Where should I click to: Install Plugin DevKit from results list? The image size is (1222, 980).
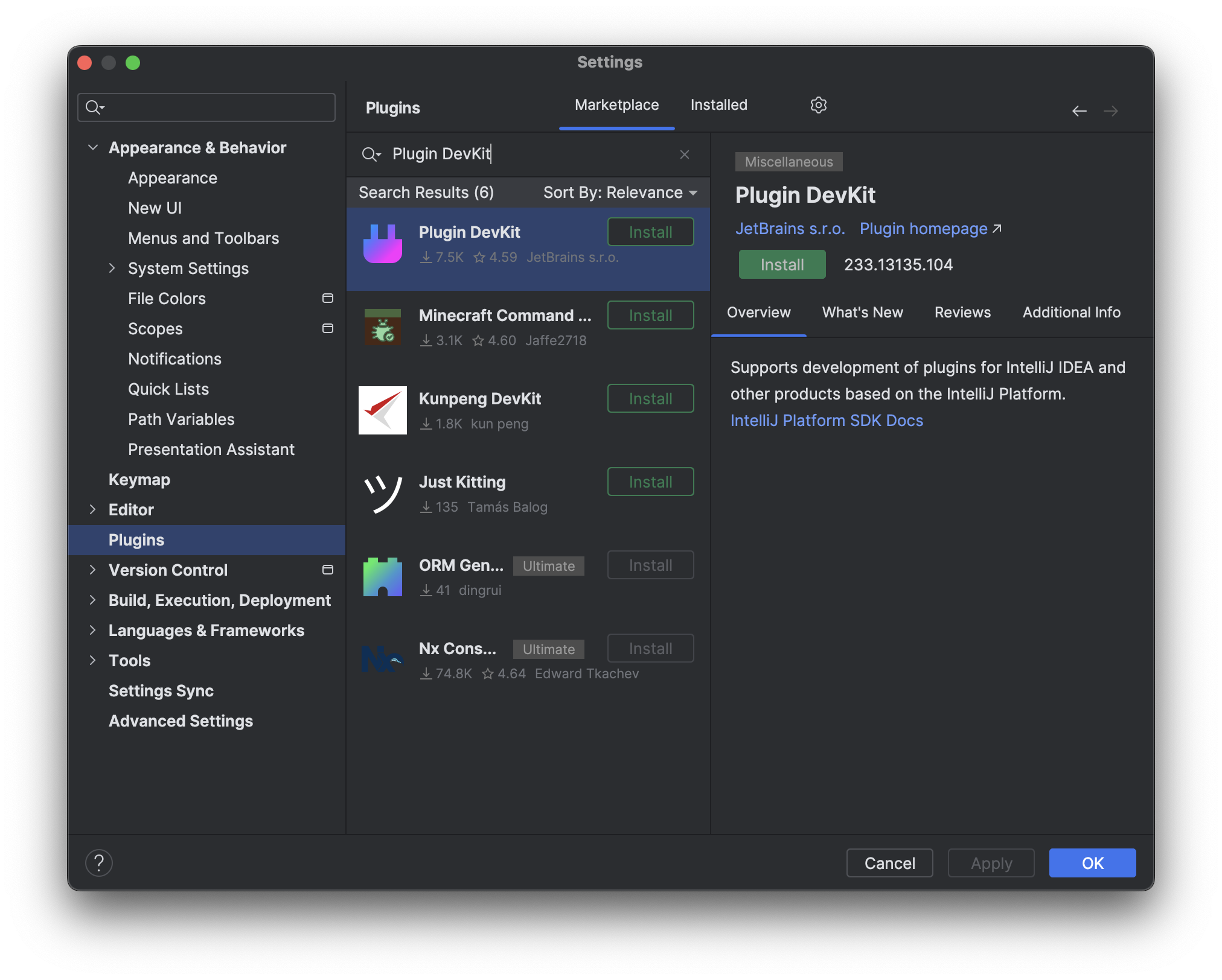[650, 232]
